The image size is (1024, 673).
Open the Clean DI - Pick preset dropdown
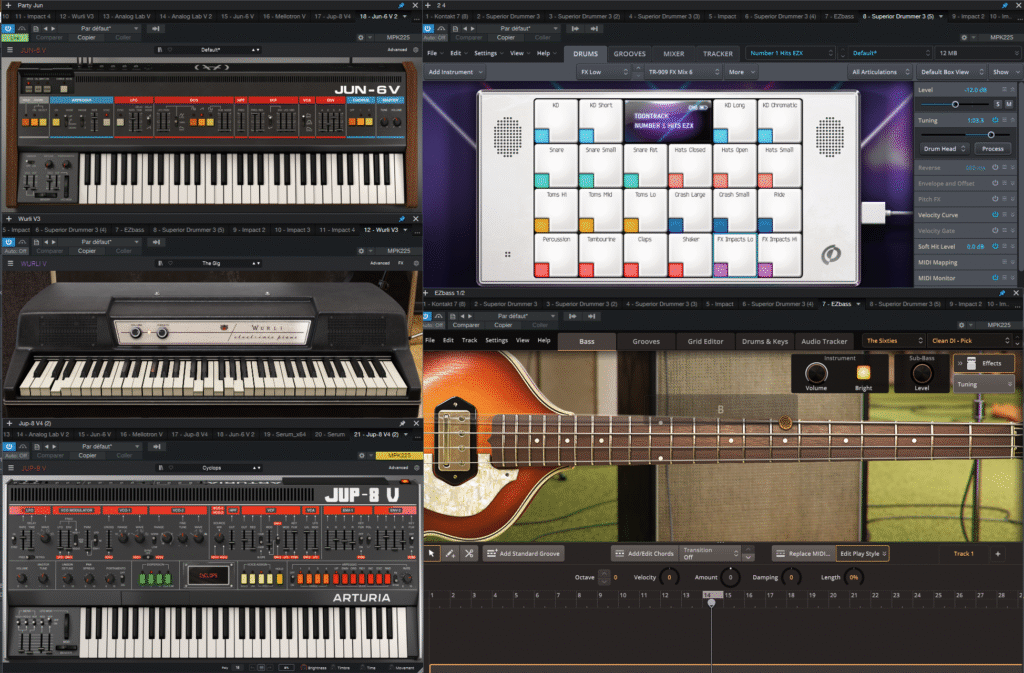[970, 341]
